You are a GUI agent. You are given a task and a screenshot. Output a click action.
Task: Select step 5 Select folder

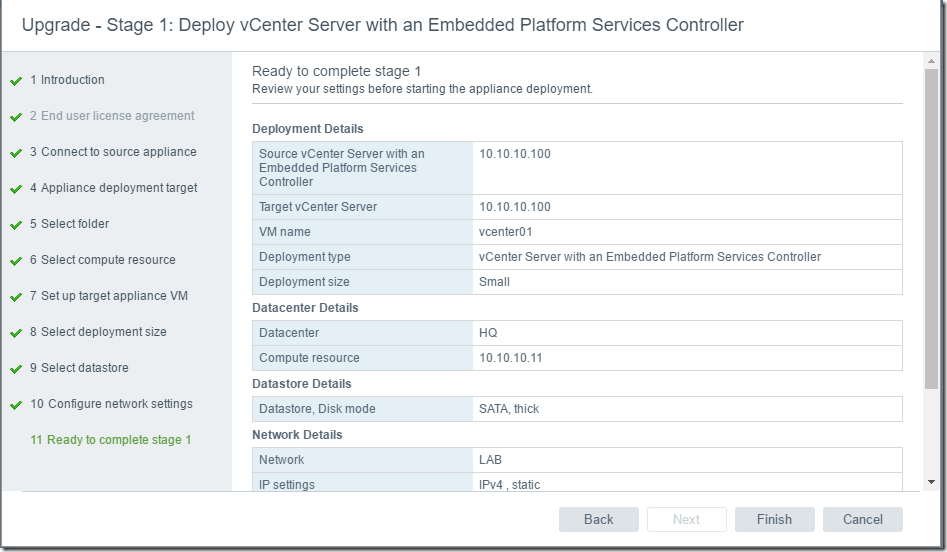tap(69, 223)
